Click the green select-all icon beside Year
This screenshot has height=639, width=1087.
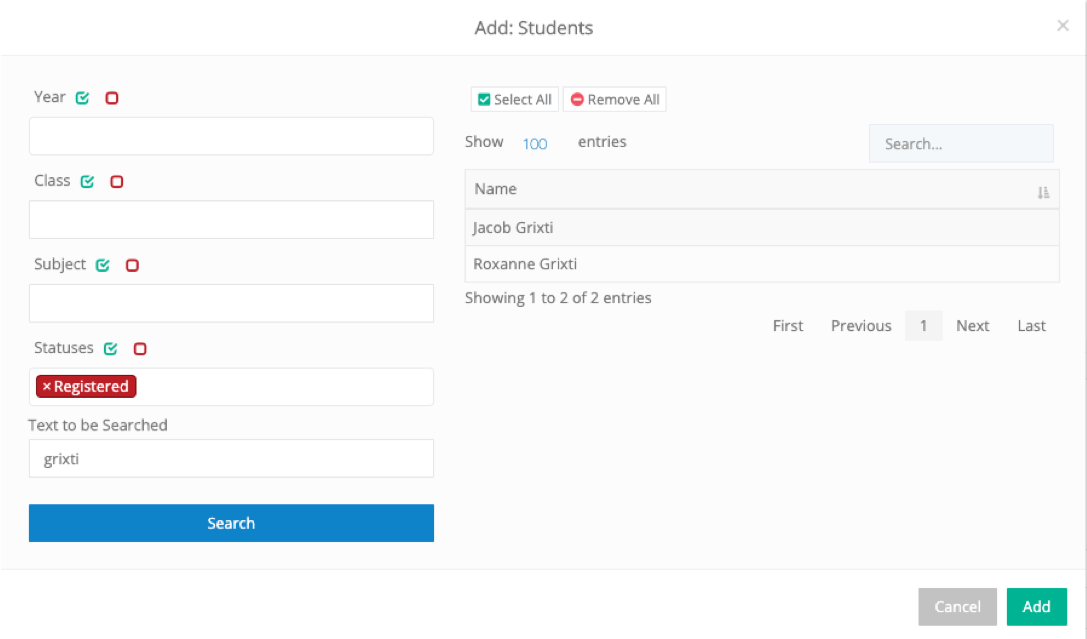point(82,97)
